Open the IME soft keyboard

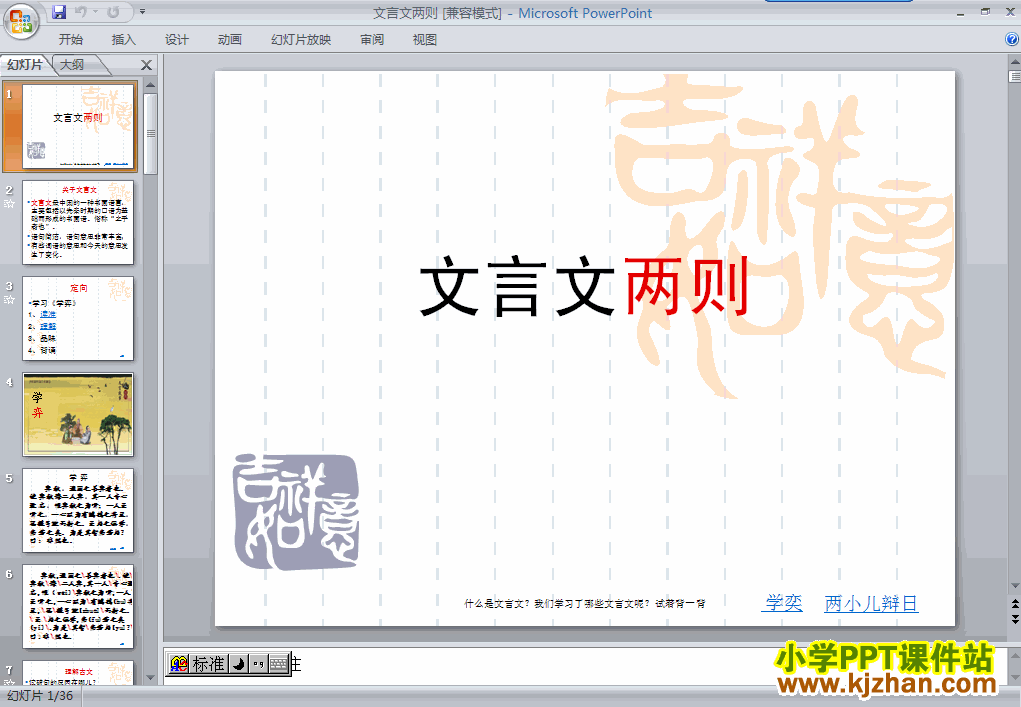279,664
